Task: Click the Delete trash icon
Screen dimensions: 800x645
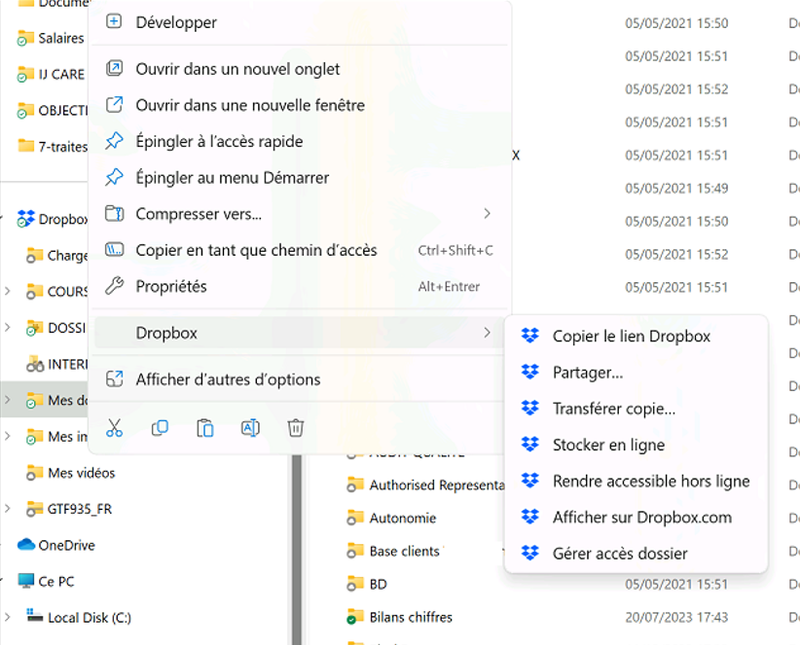Action: tap(296, 428)
